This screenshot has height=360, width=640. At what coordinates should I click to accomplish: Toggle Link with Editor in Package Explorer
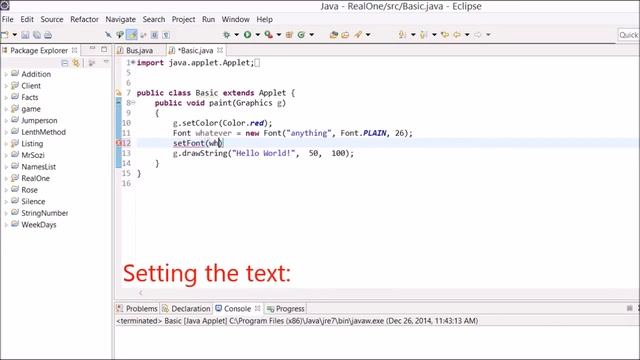[x=76, y=63]
